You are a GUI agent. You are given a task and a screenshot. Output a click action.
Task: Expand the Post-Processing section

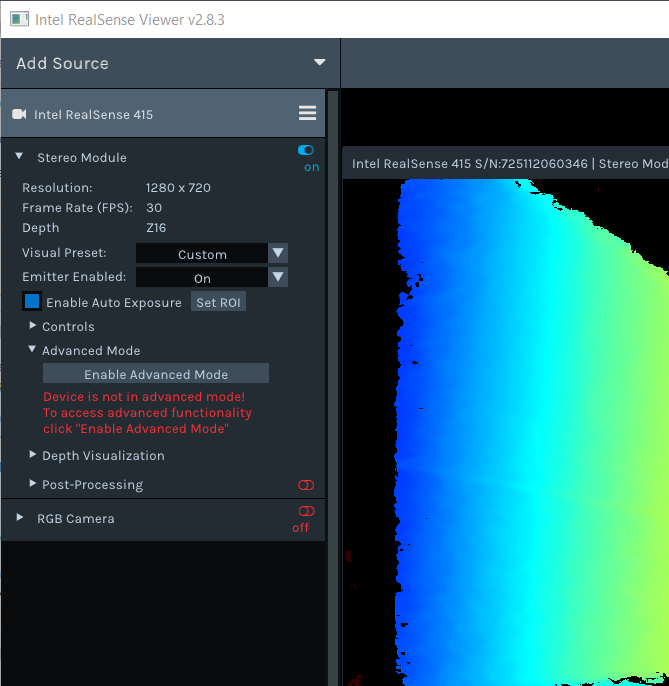[x=32, y=483]
